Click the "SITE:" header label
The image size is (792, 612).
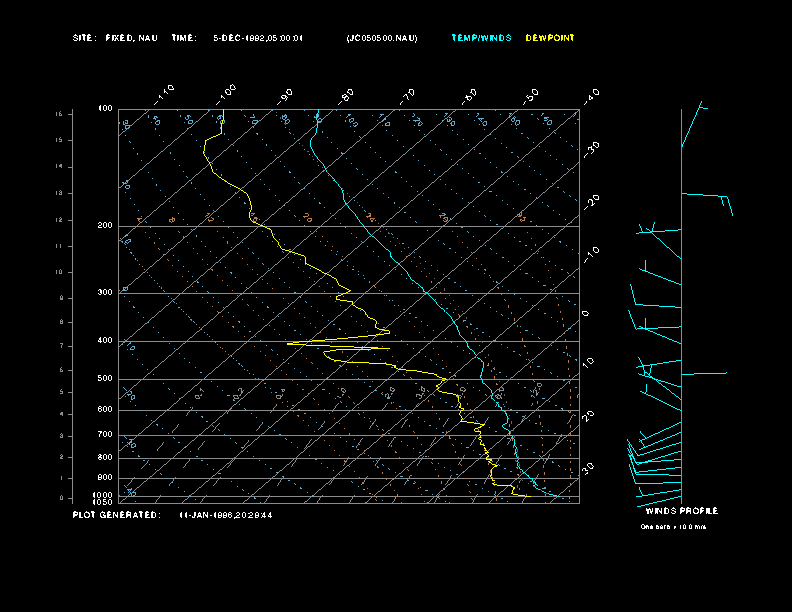point(82,38)
